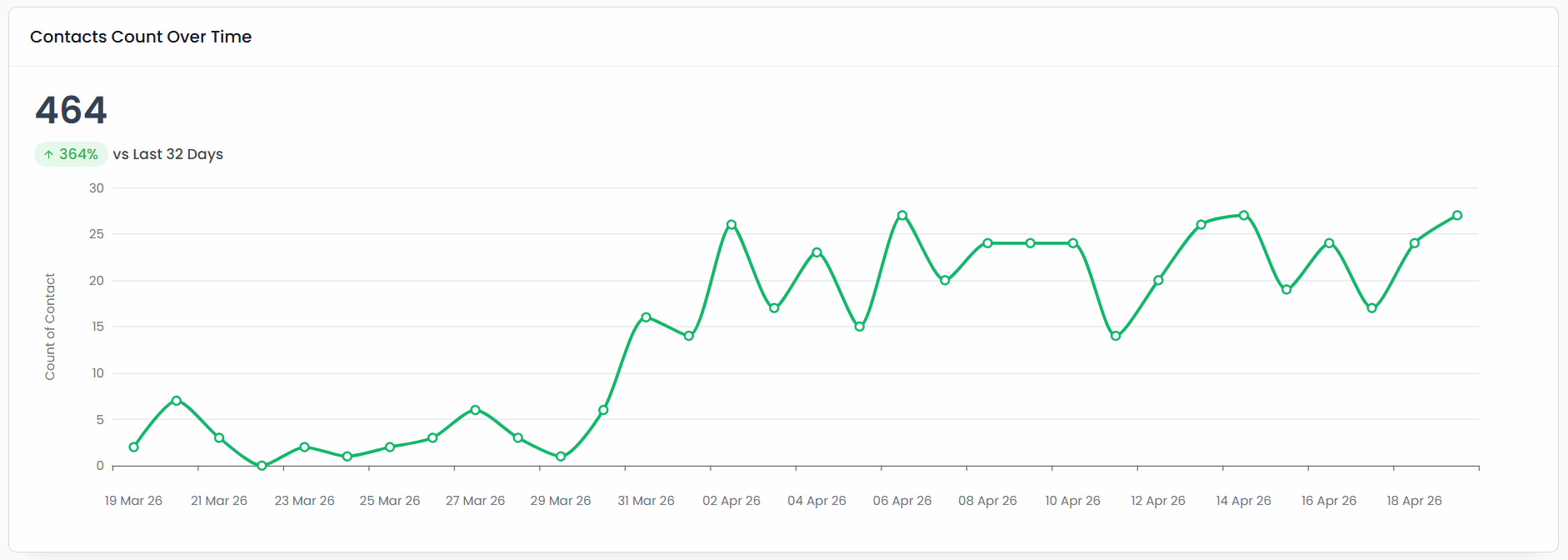The width and height of the screenshot is (1568, 560).
Task: Click the peak data point on 02 Apr 26
Action: 732,225
